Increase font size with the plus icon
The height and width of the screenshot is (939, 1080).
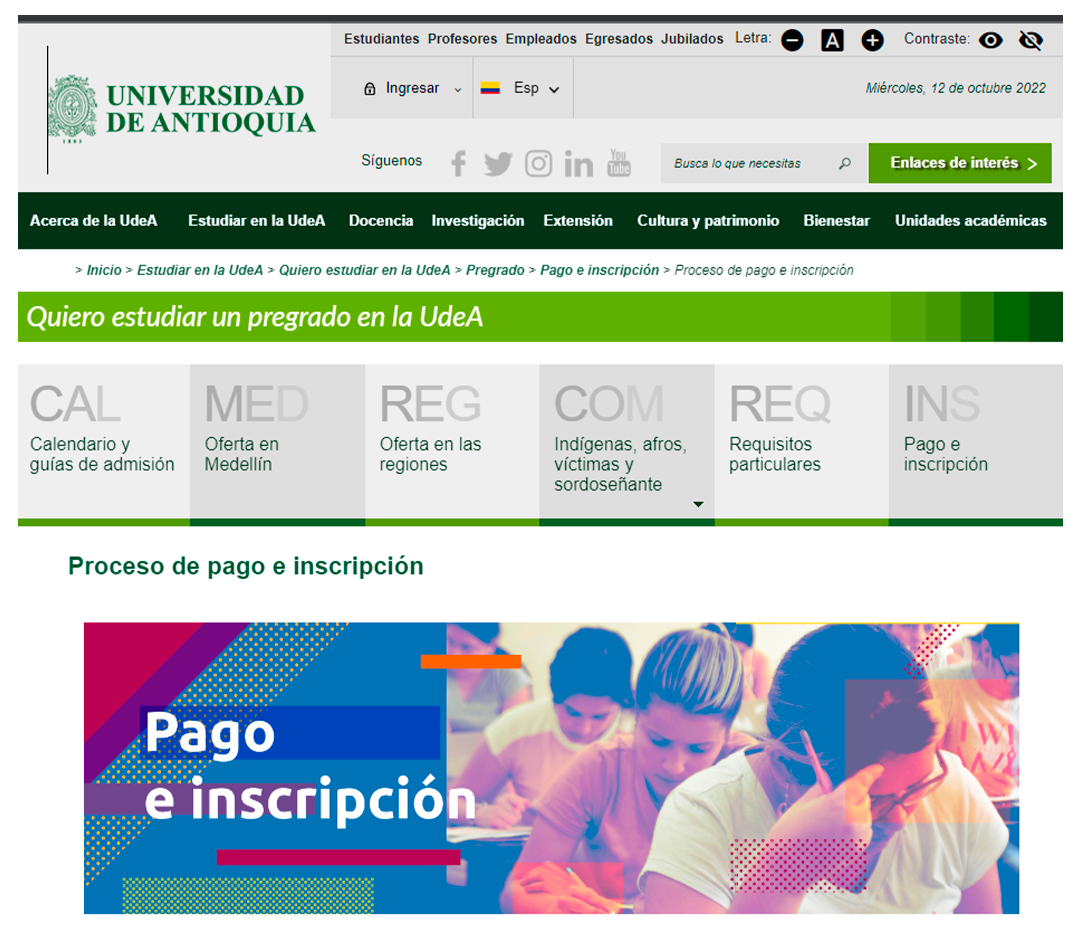pyautogui.click(x=872, y=40)
